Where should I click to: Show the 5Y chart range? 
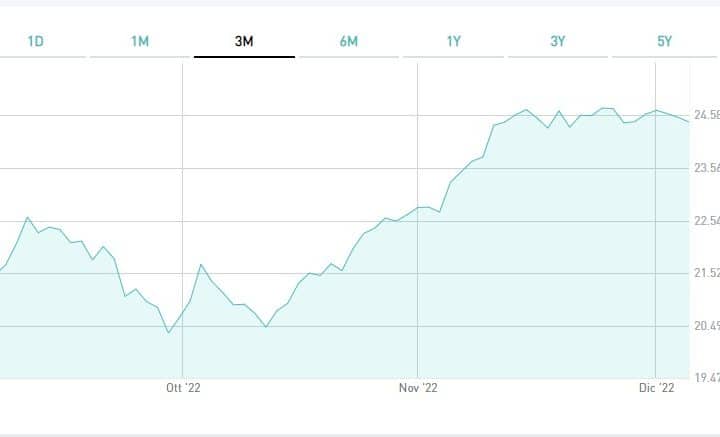pyautogui.click(x=664, y=41)
